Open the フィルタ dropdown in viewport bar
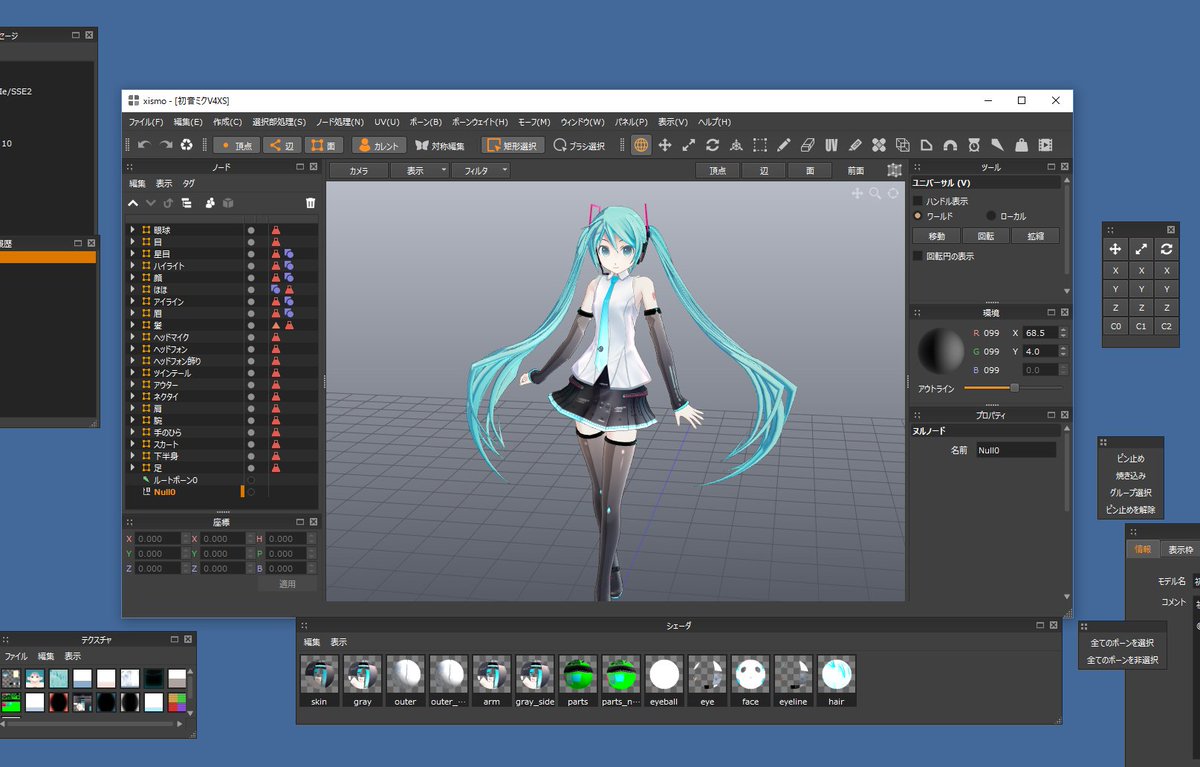1200x767 pixels. [x=480, y=171]
